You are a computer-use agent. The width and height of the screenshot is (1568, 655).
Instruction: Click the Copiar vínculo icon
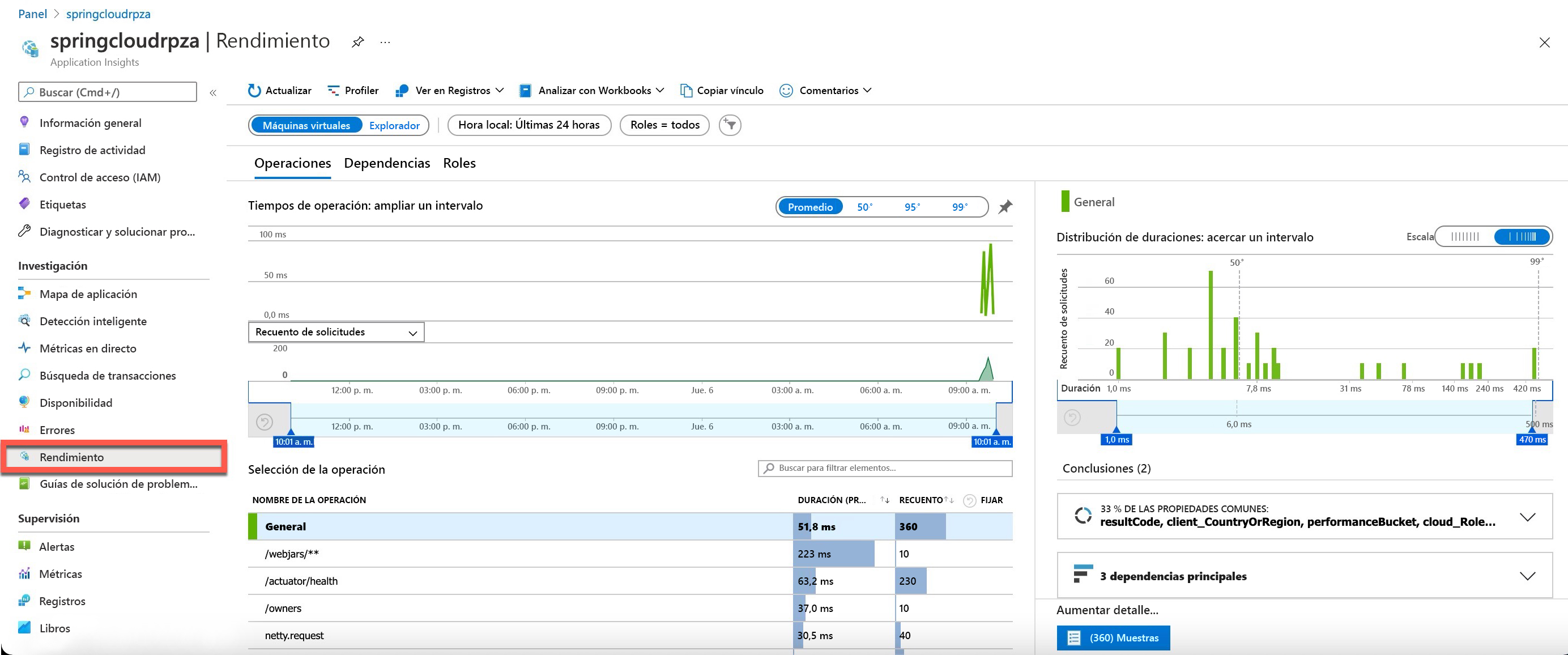click(686, 91)
